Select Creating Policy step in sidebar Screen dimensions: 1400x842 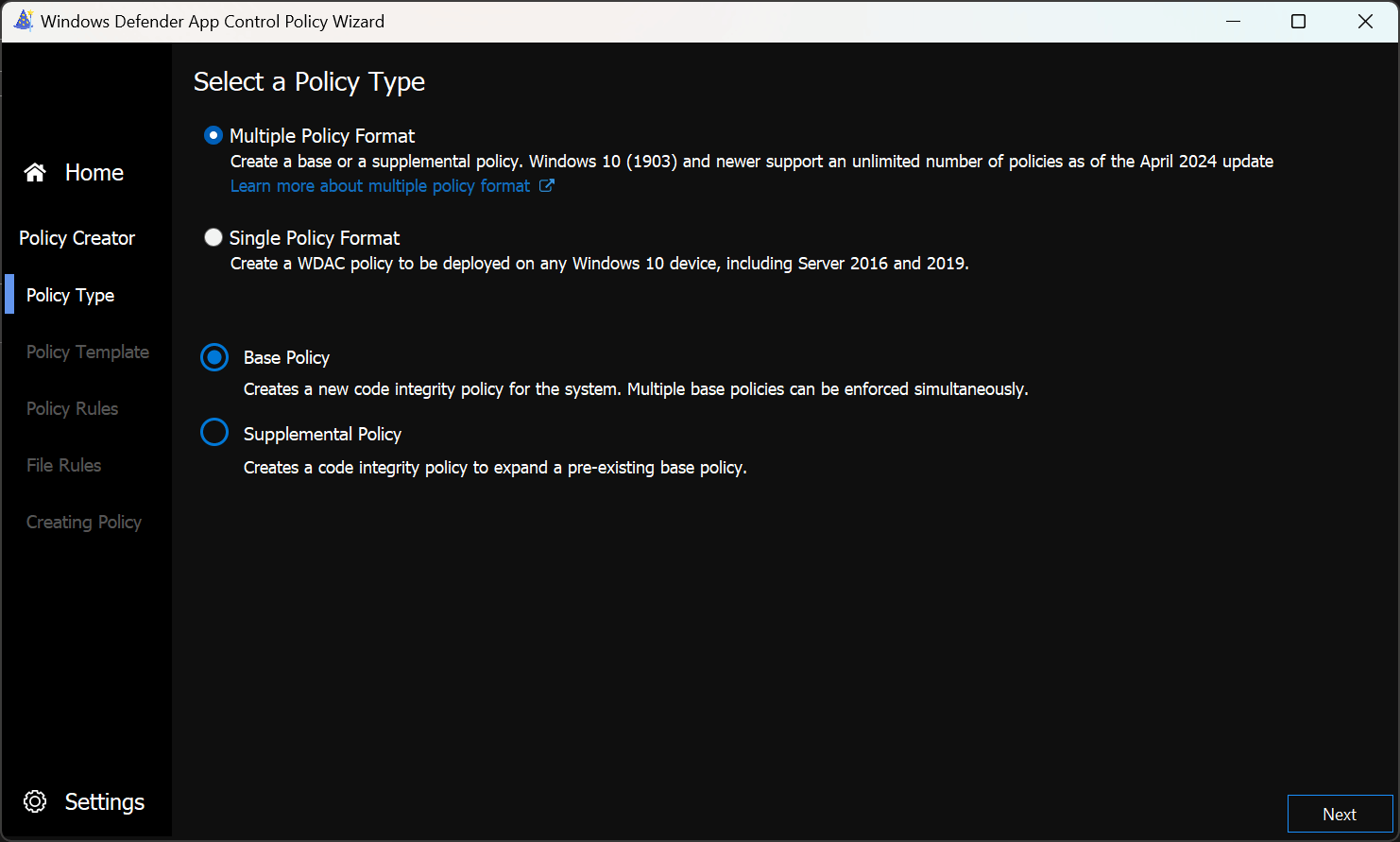click(84, 522)
